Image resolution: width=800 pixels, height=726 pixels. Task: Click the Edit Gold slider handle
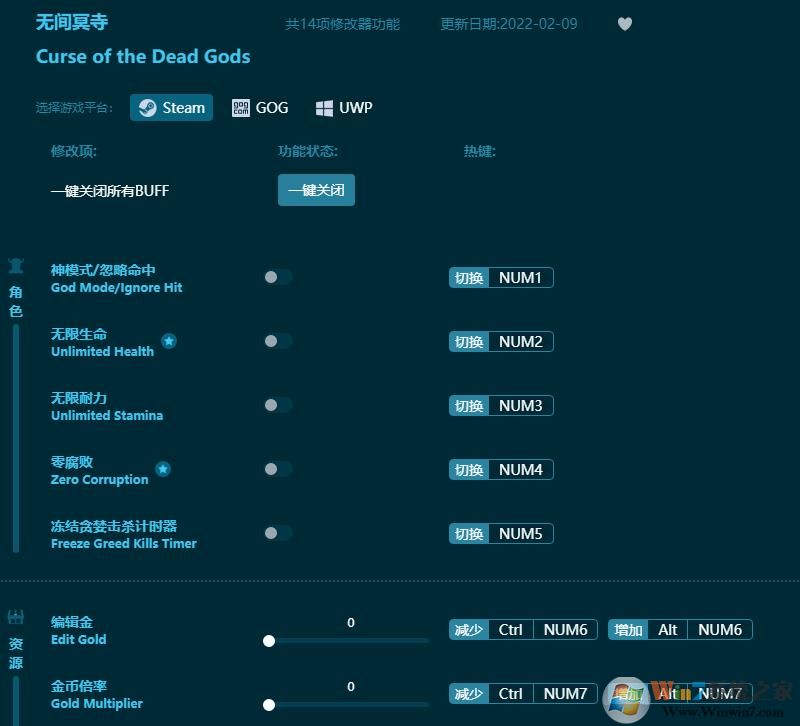click(x=269, y=641)
